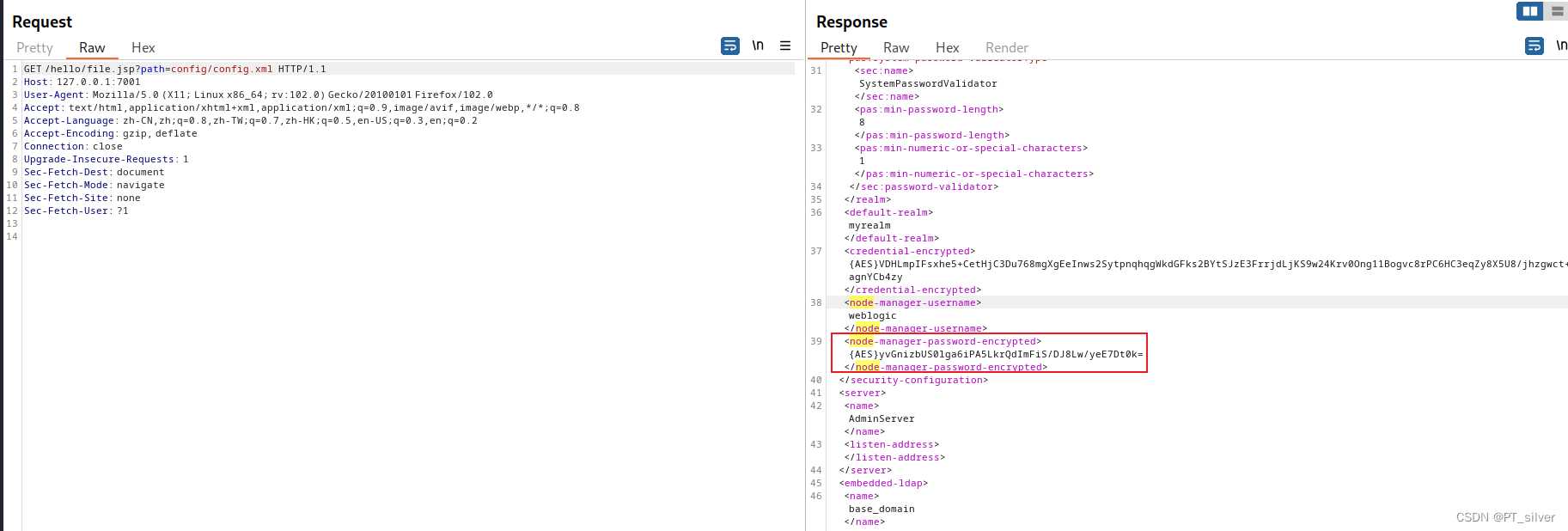The image size is (1568, 531).
Task: Click the opening listen-address tag
Action: 891,444
